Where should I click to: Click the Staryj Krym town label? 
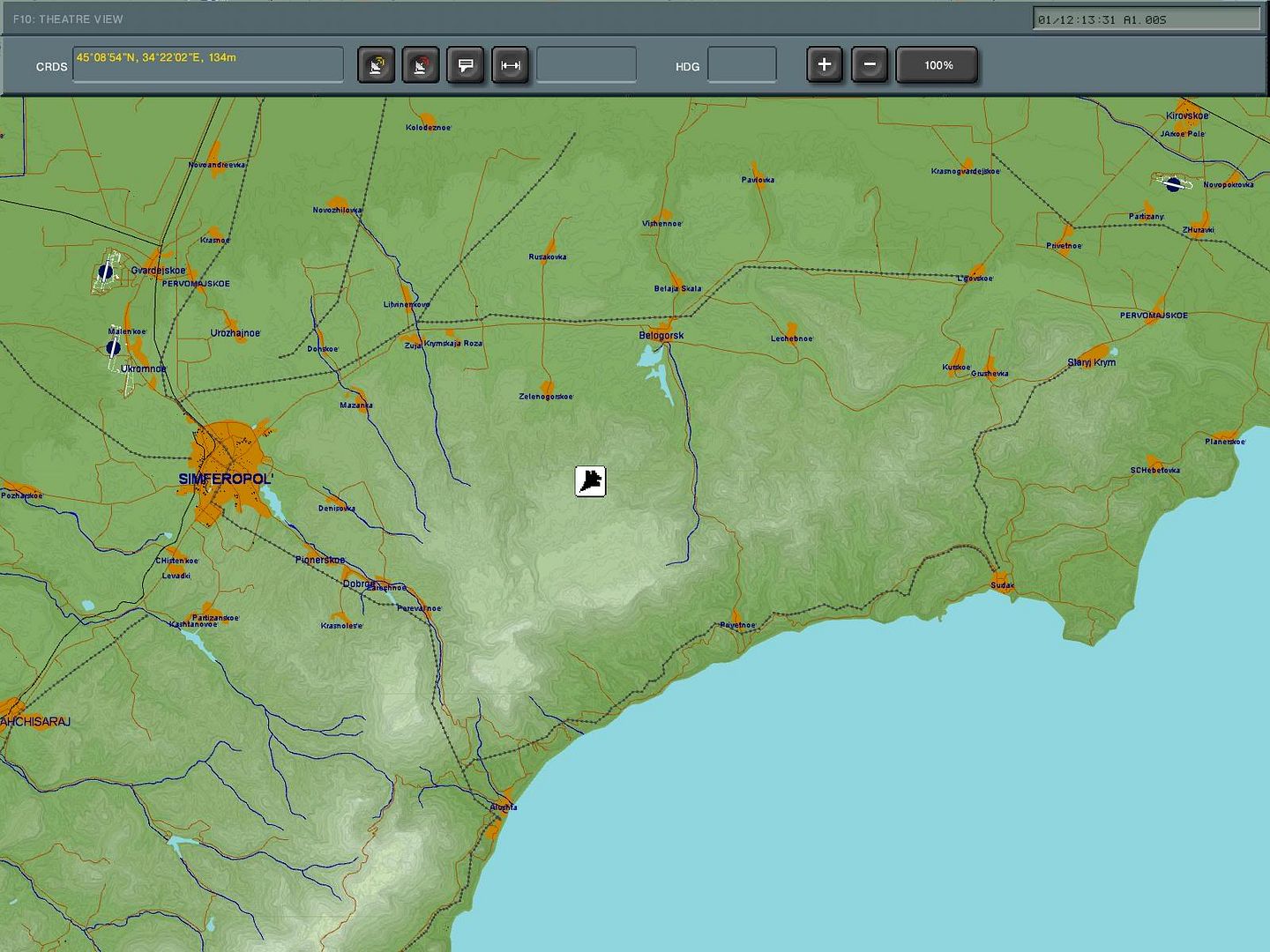point(1092,362)
